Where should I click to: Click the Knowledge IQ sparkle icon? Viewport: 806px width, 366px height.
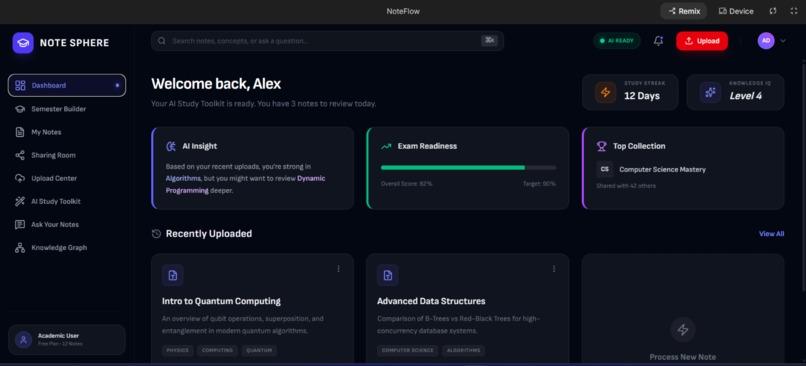[710, 93]
